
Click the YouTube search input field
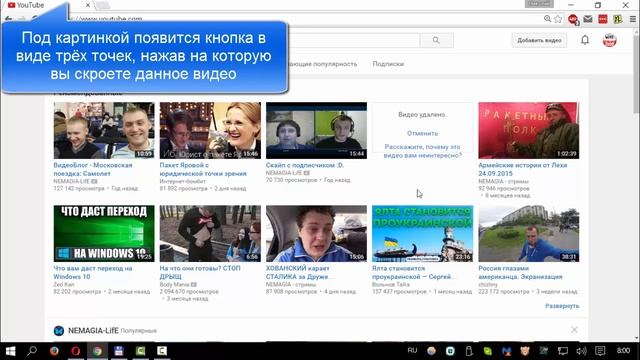[x=354, y=40]
